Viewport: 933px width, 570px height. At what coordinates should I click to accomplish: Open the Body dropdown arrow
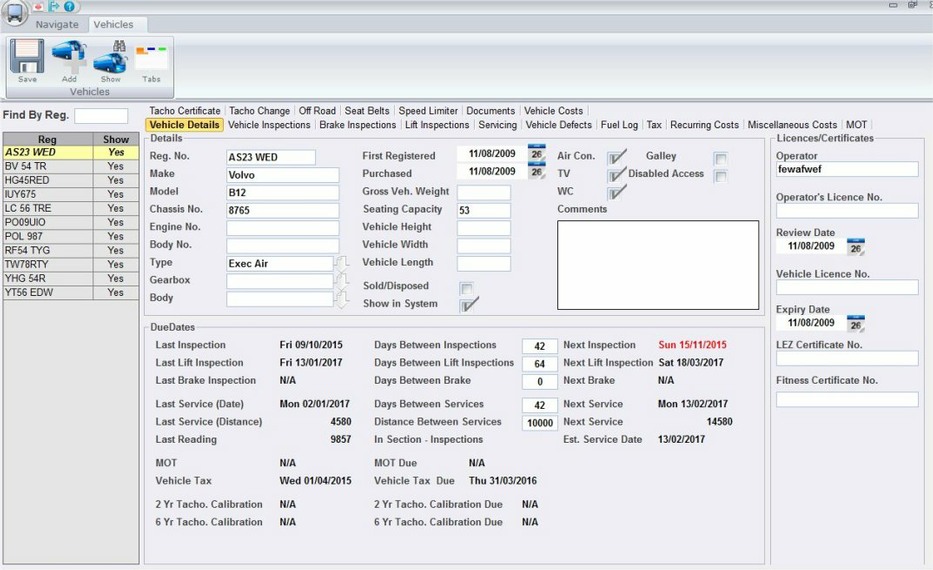click(x=341, y=299)
